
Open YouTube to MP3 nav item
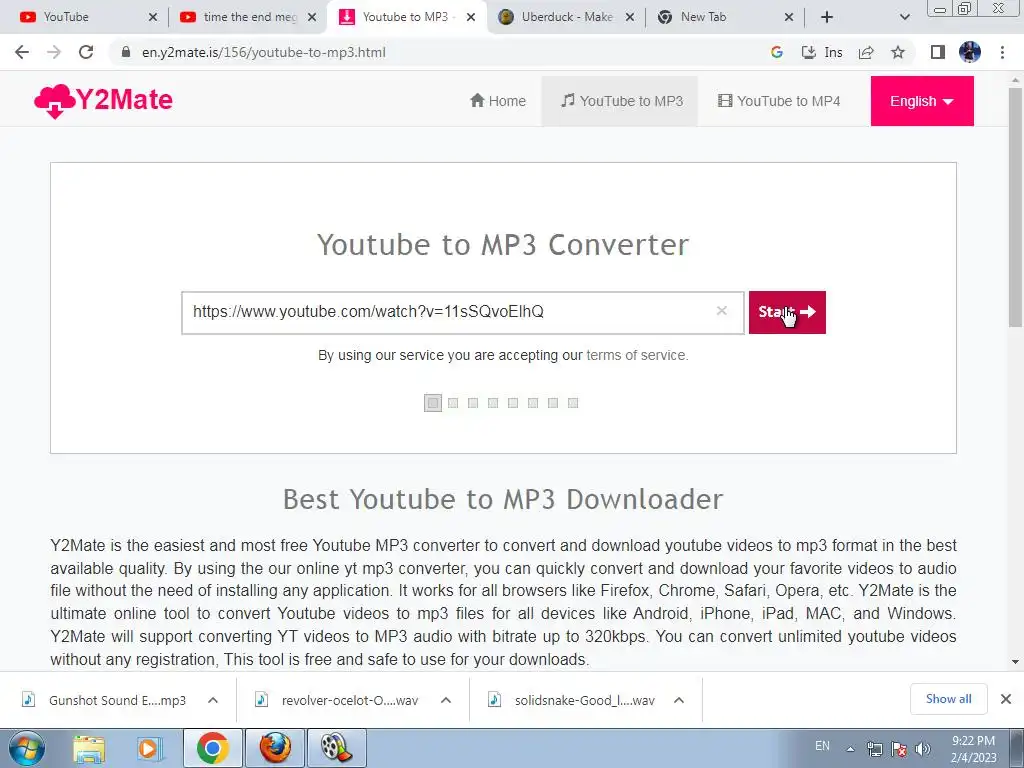click(x=620, y=101)
